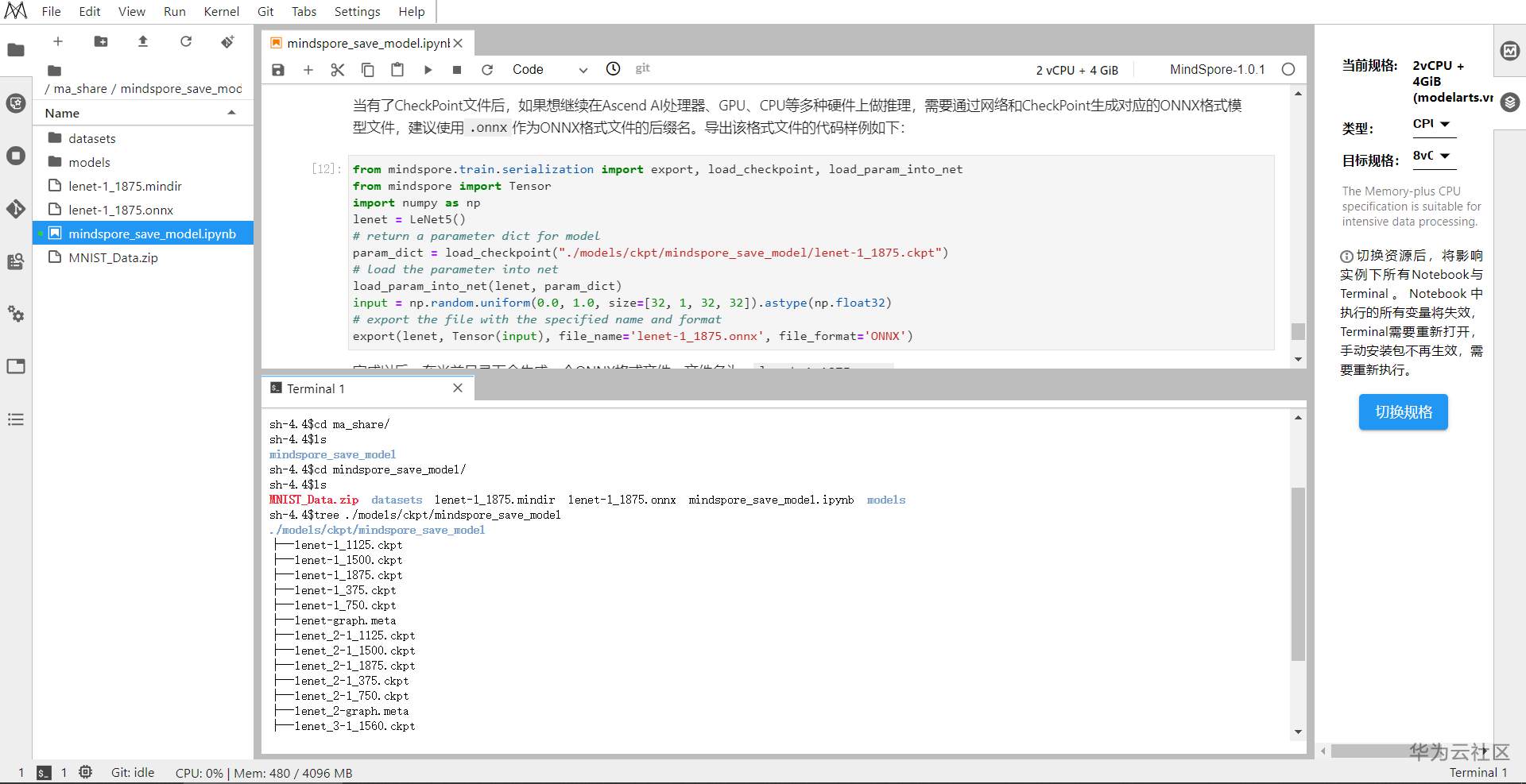
Task: Go to root folder in breadcrumb
Action: 54,71
